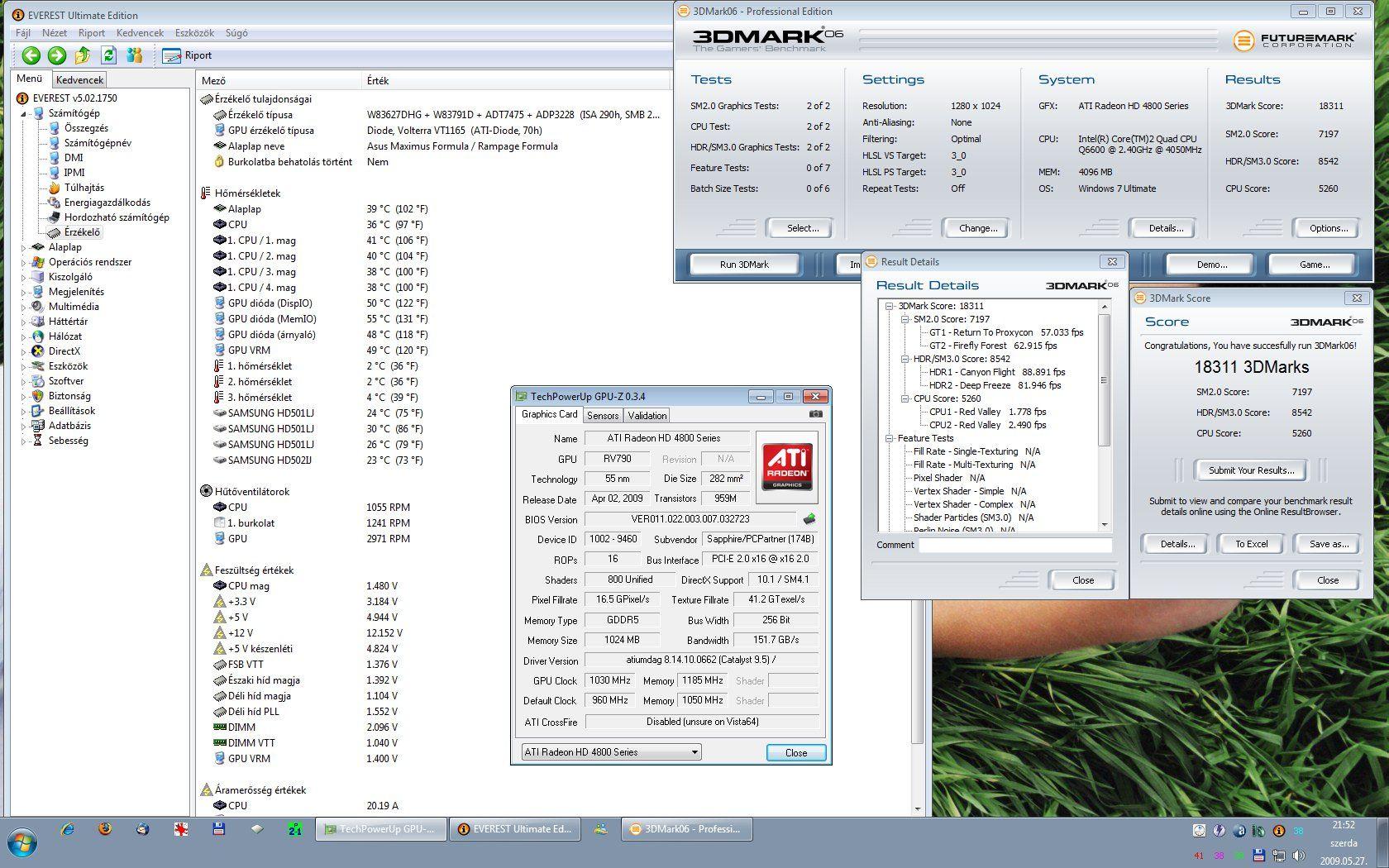Click into the Comment field in Result Details
Image resolution: width=1389 pixels, height=868 pixels.
[1015, 545]
